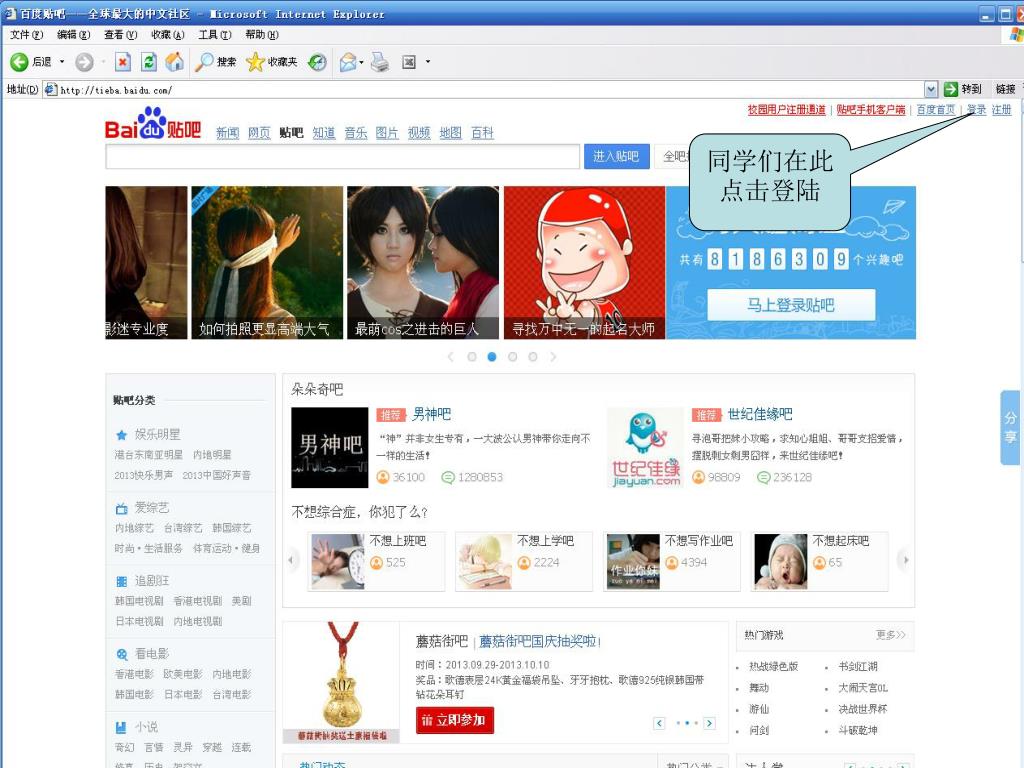Click the Edit page toolbar icon
Image resolution: width=1024 pixels, height=768 pixels.
[x=409, y=62]
